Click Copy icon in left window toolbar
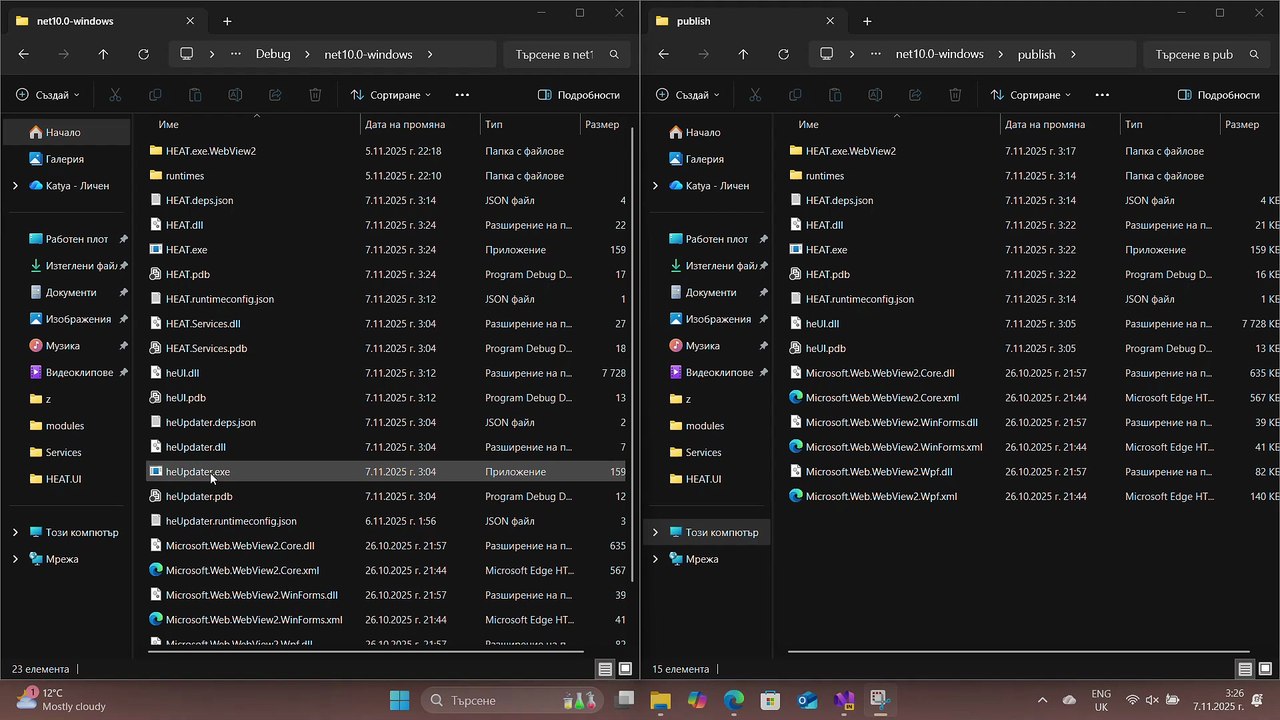The width and height of the screenshot is (1280, 720). click(155, 95)
